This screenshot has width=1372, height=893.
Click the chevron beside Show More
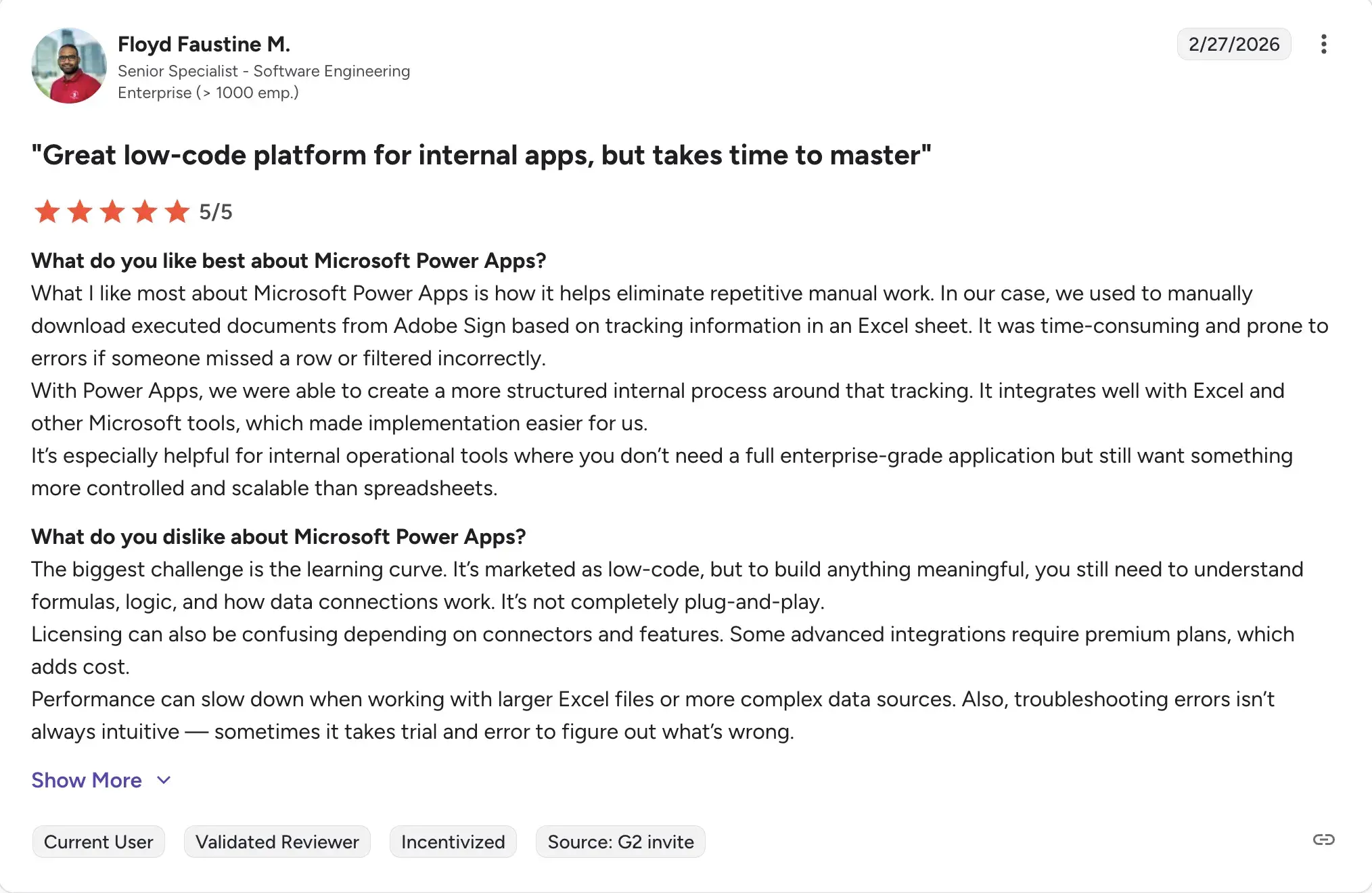tap(163, 780)
